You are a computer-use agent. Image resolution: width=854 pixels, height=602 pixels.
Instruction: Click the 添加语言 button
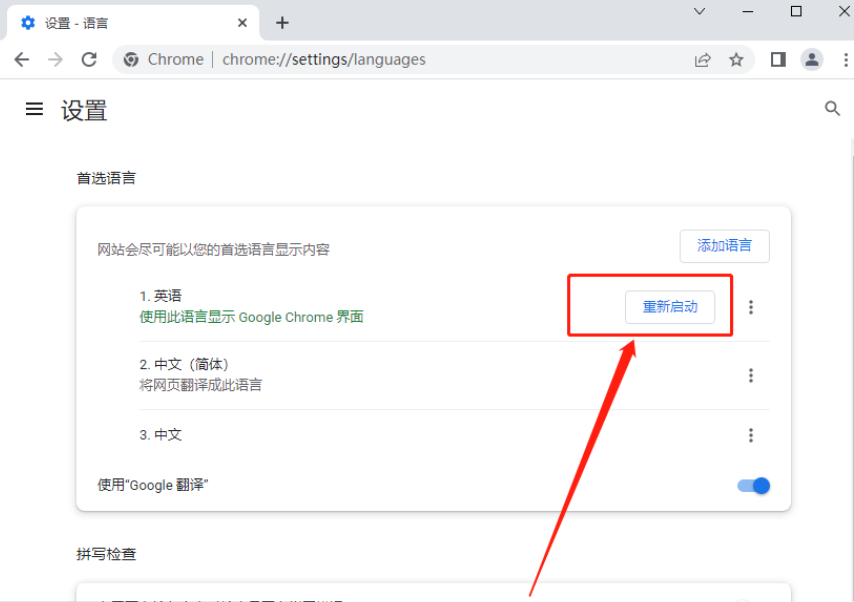(724, 246)
